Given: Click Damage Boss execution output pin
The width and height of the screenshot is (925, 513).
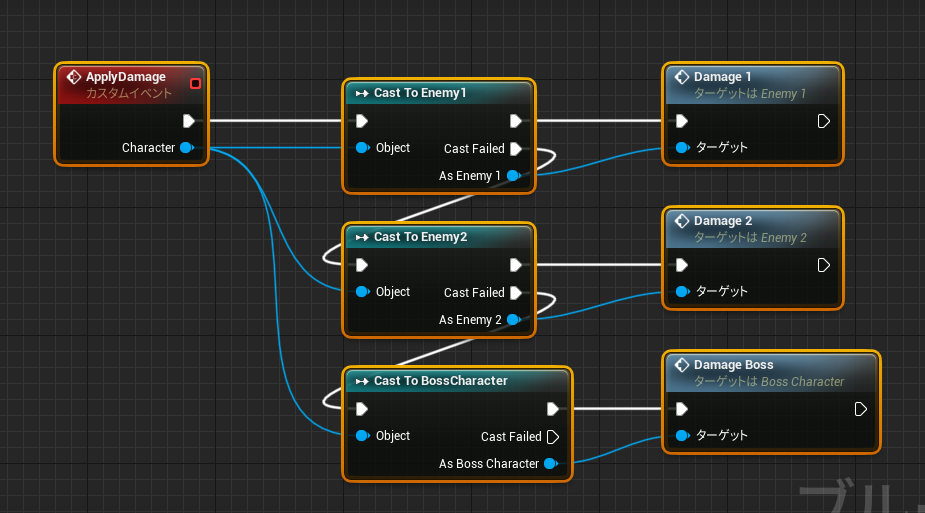Looking at the screenshot, I should click(x=861, y=409).
